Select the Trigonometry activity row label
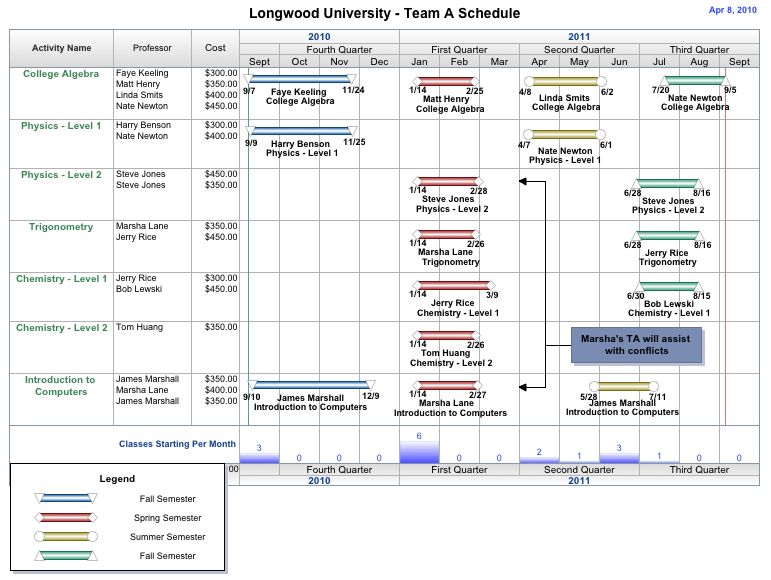The width and height of the screenshot is (771, 580). (61, 227)
